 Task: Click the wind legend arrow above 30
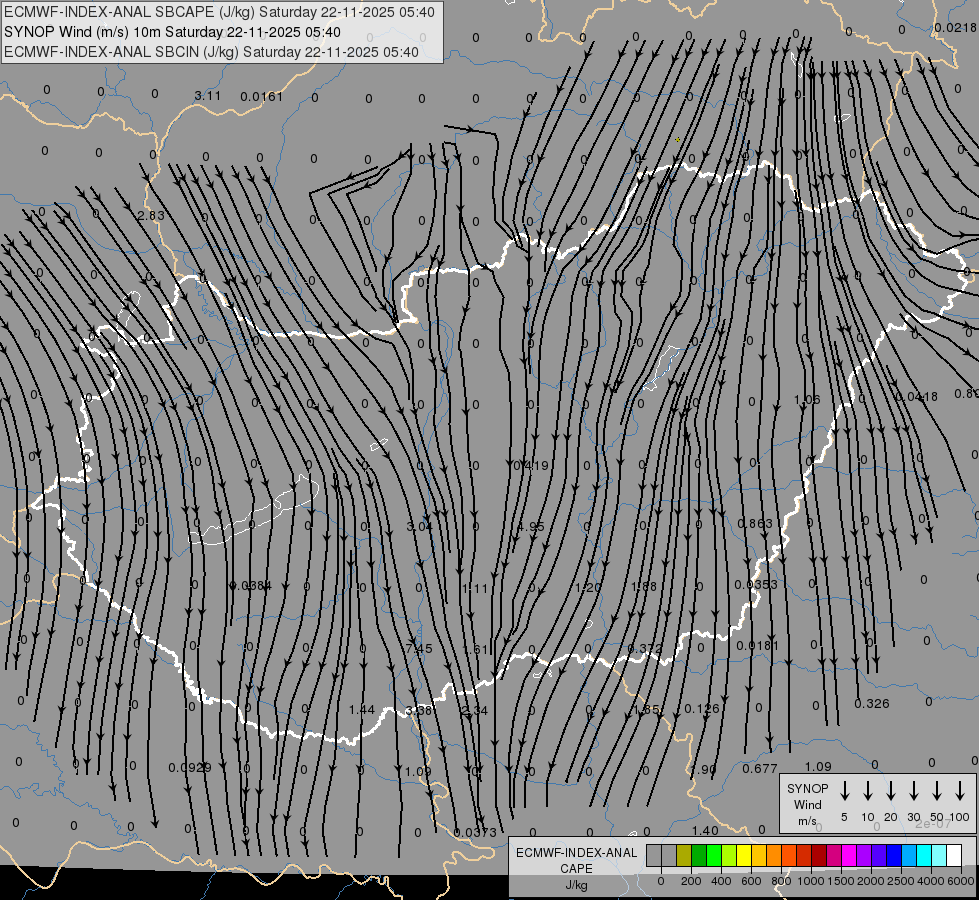click(913, 791)
